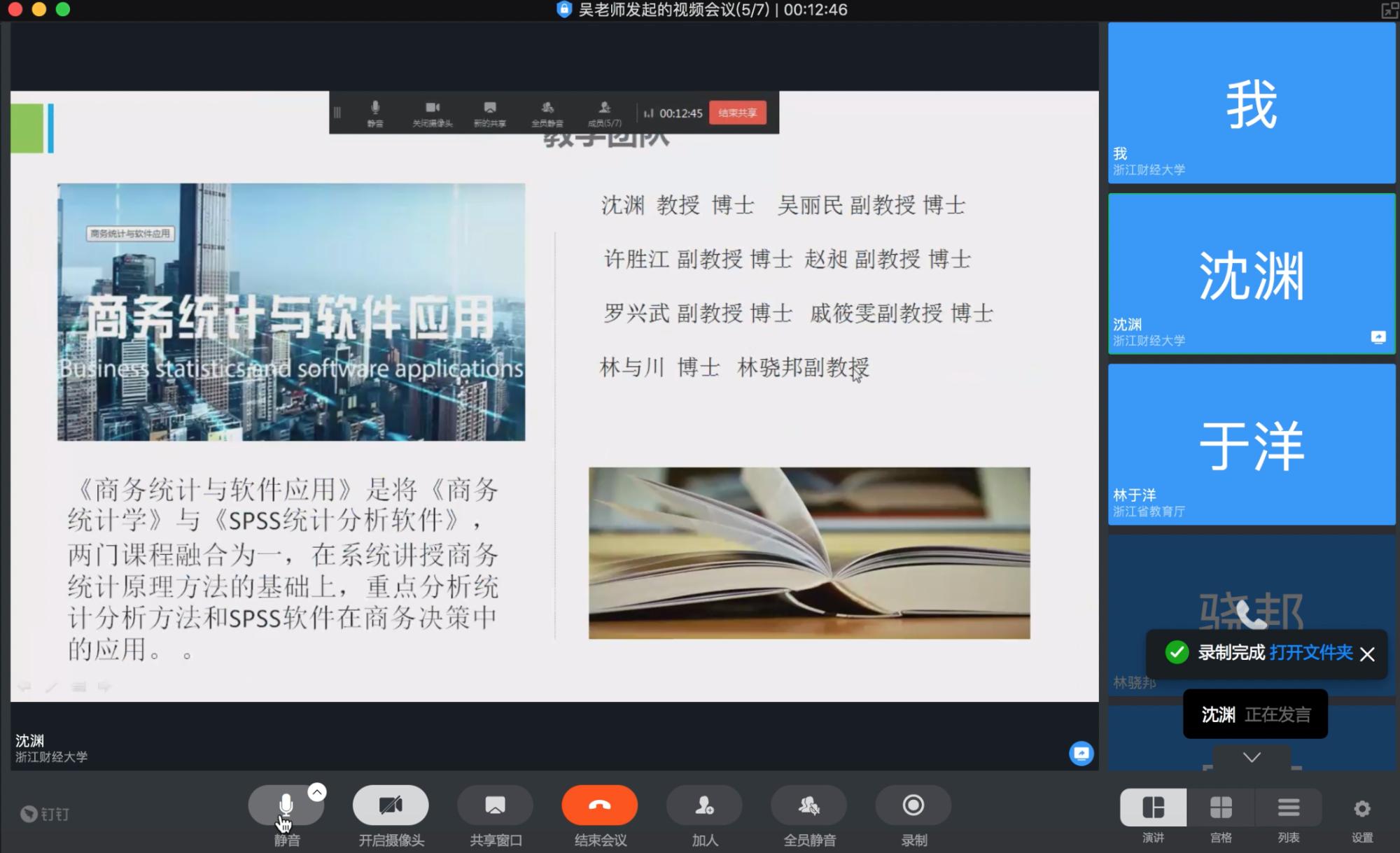This screenshot has height=853, width=1400.
Task: Expand microphone options arrow above 静音
Action: [317, 791]
